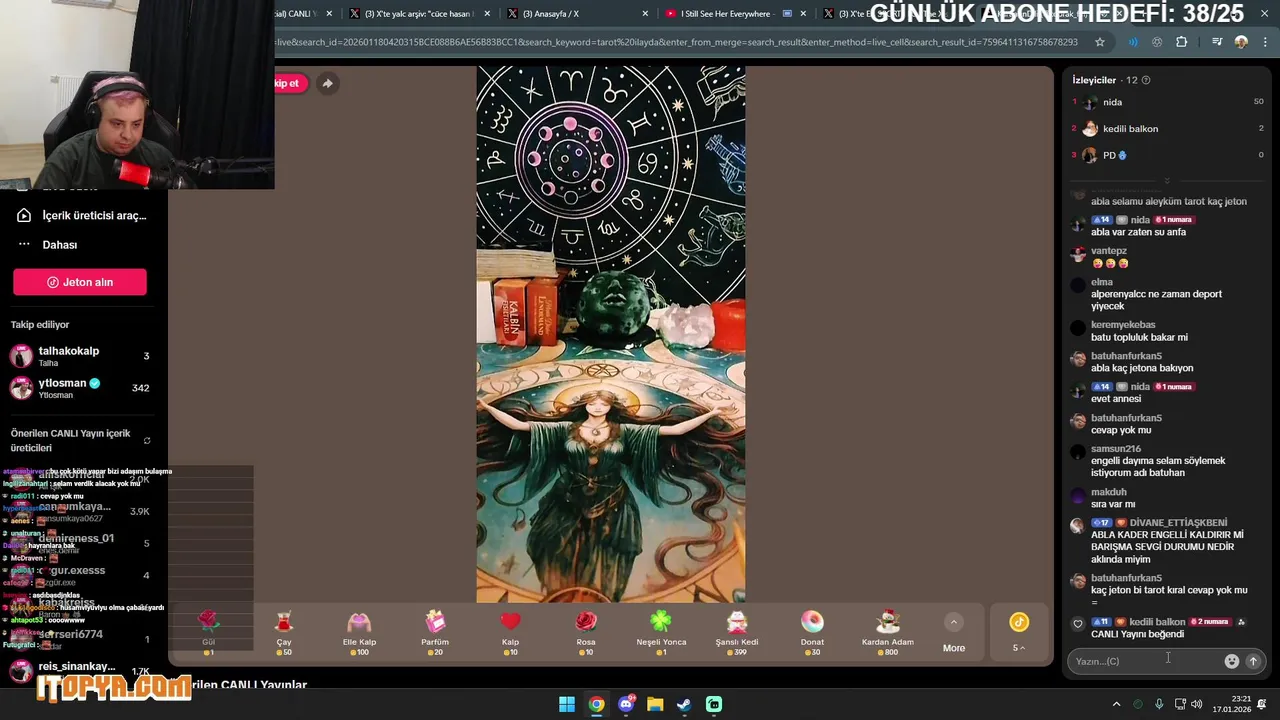Image resolution: width=1280 pixels, height=720 pixels.
Task: Open the Chrome profile avatar
Action: click(x=1241, y=42)
